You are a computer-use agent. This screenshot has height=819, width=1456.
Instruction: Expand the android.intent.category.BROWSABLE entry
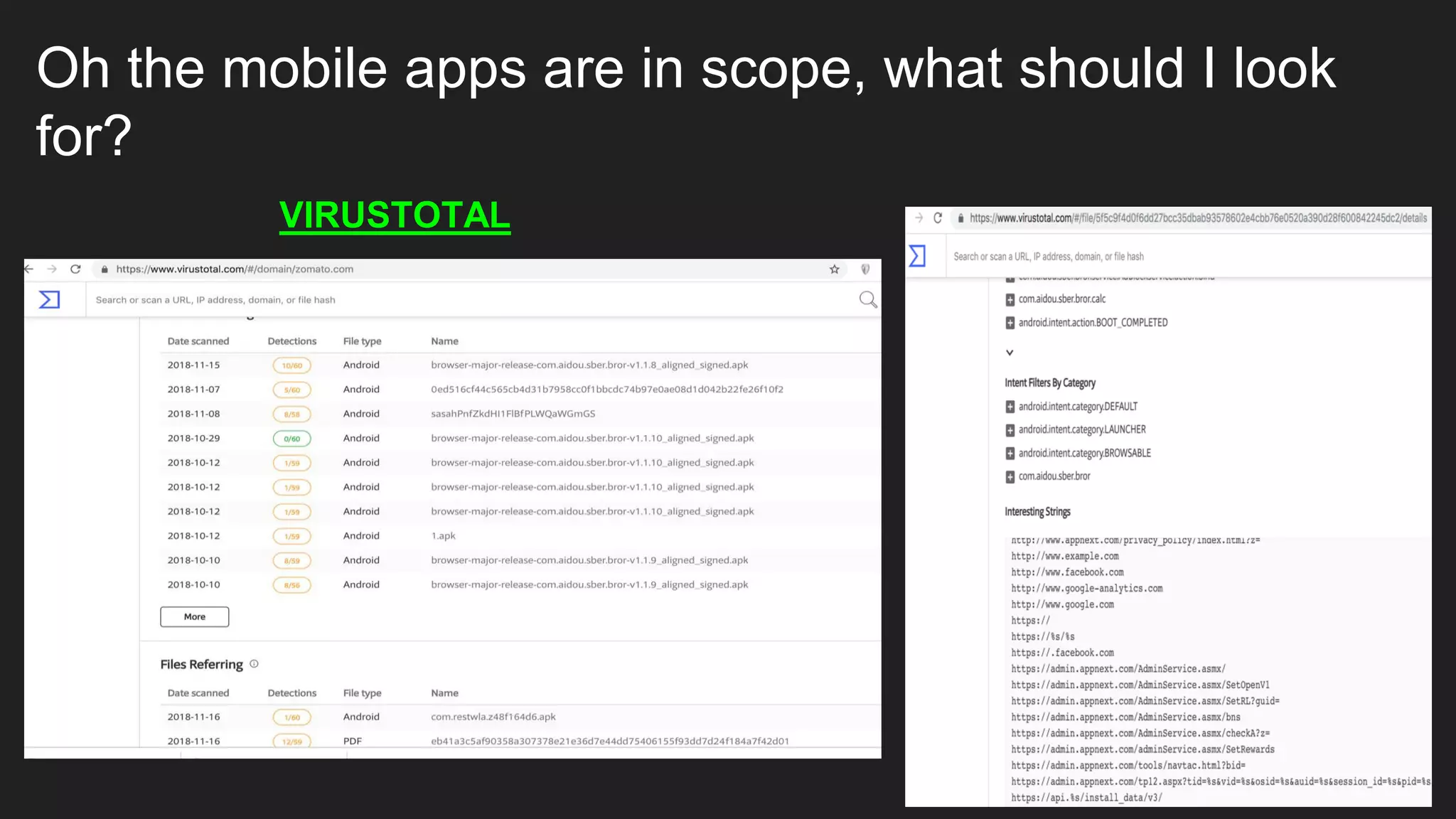(x=1010, y=454)
